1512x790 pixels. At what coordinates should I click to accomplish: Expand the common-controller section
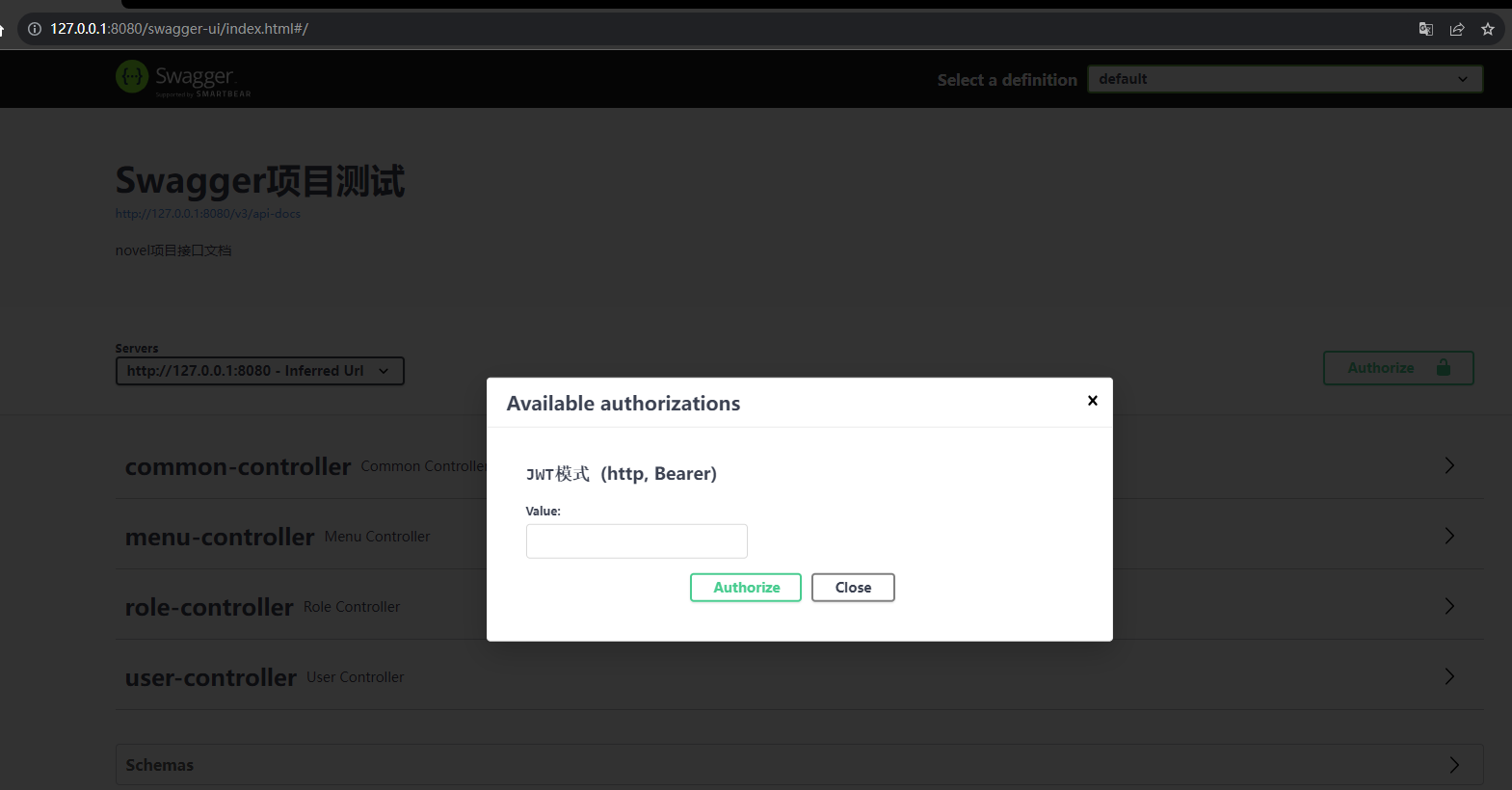pos(1449,466)
